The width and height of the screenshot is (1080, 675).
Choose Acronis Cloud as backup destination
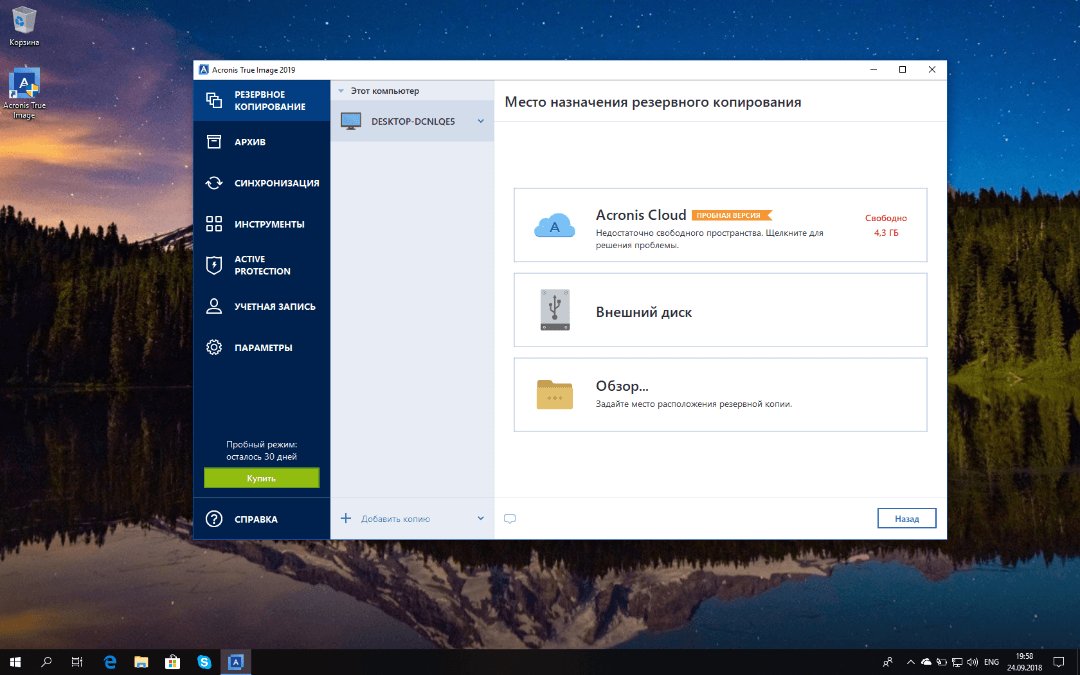[x=720, y=225]
